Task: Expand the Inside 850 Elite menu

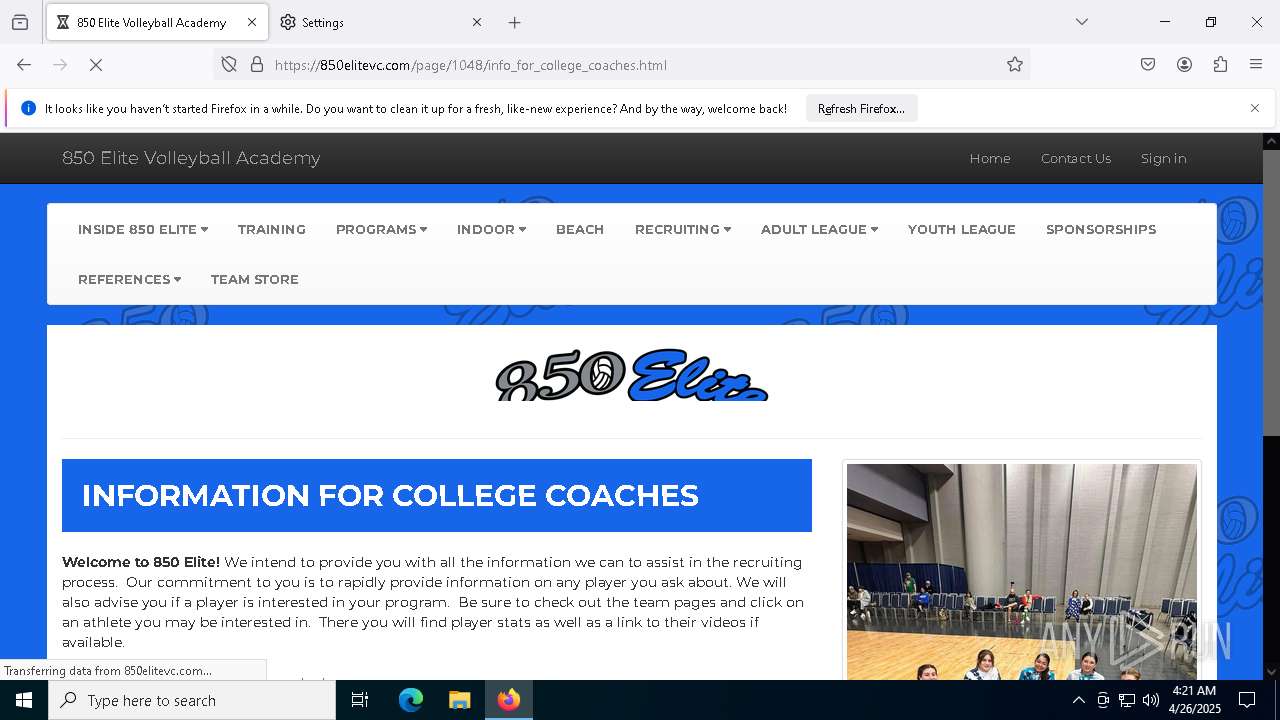Action: (143, 229)
